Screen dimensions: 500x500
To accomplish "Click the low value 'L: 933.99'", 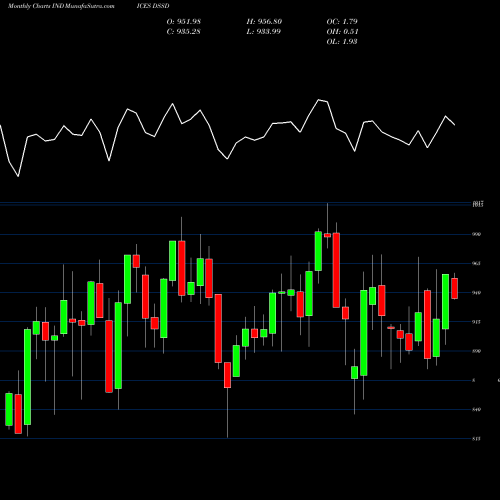I will pos(264,32).
